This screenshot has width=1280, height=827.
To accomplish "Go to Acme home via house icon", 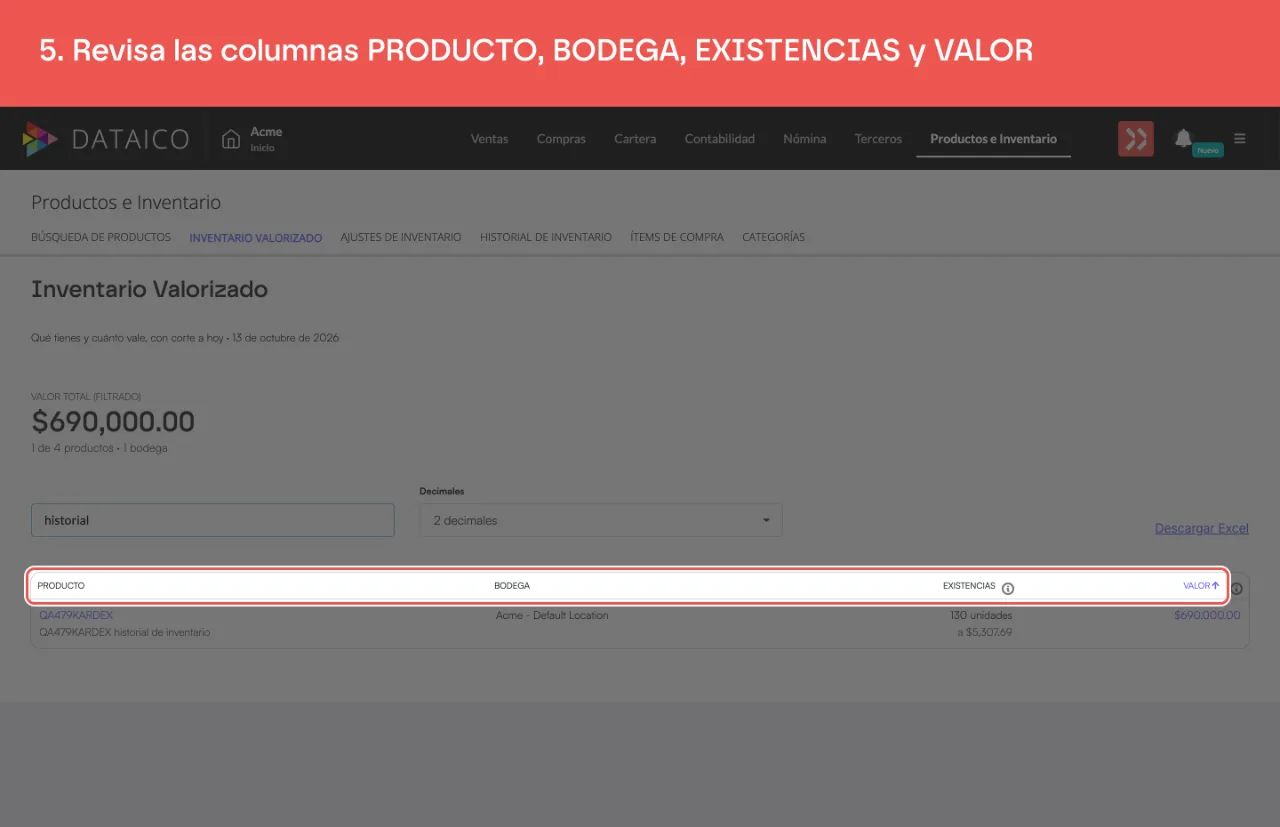I will pos(231,139).
